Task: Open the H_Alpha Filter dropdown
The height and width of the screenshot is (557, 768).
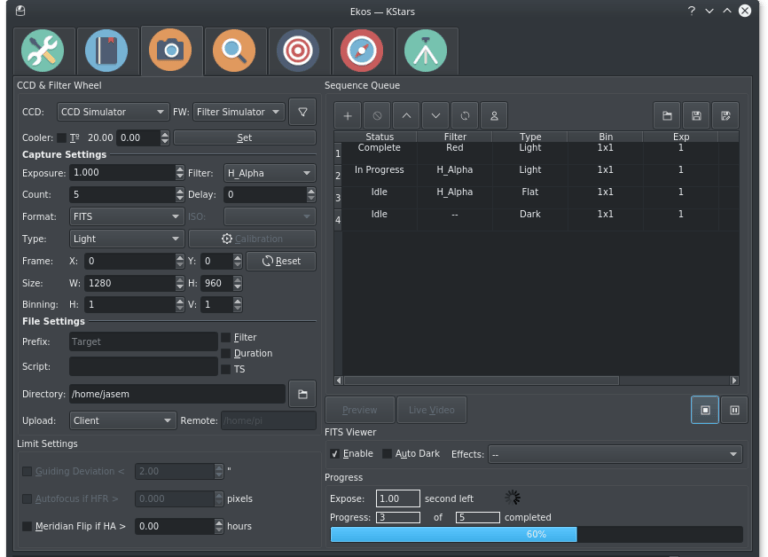Action: 269,173
